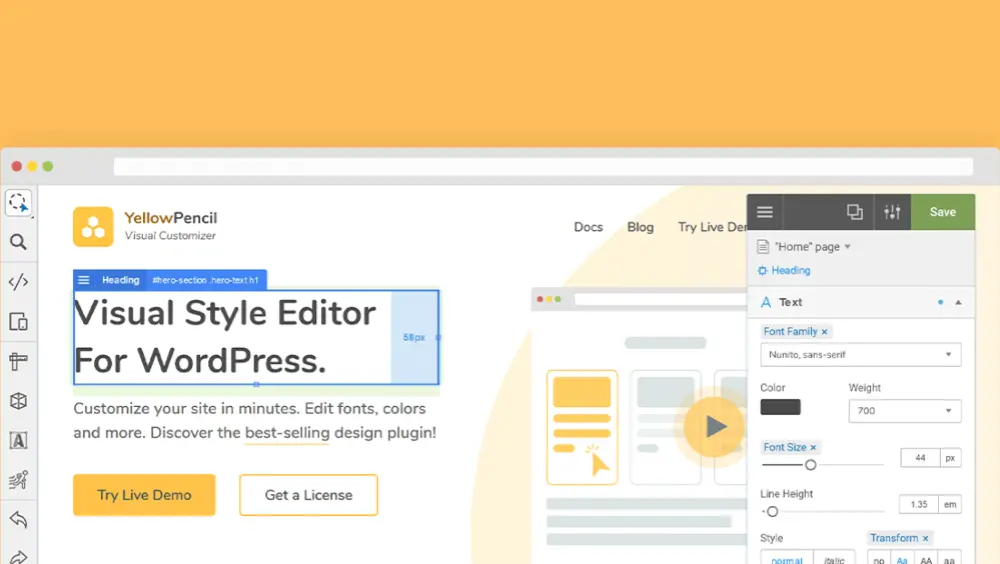Click the Heading target icon in panel

[762, 271]
